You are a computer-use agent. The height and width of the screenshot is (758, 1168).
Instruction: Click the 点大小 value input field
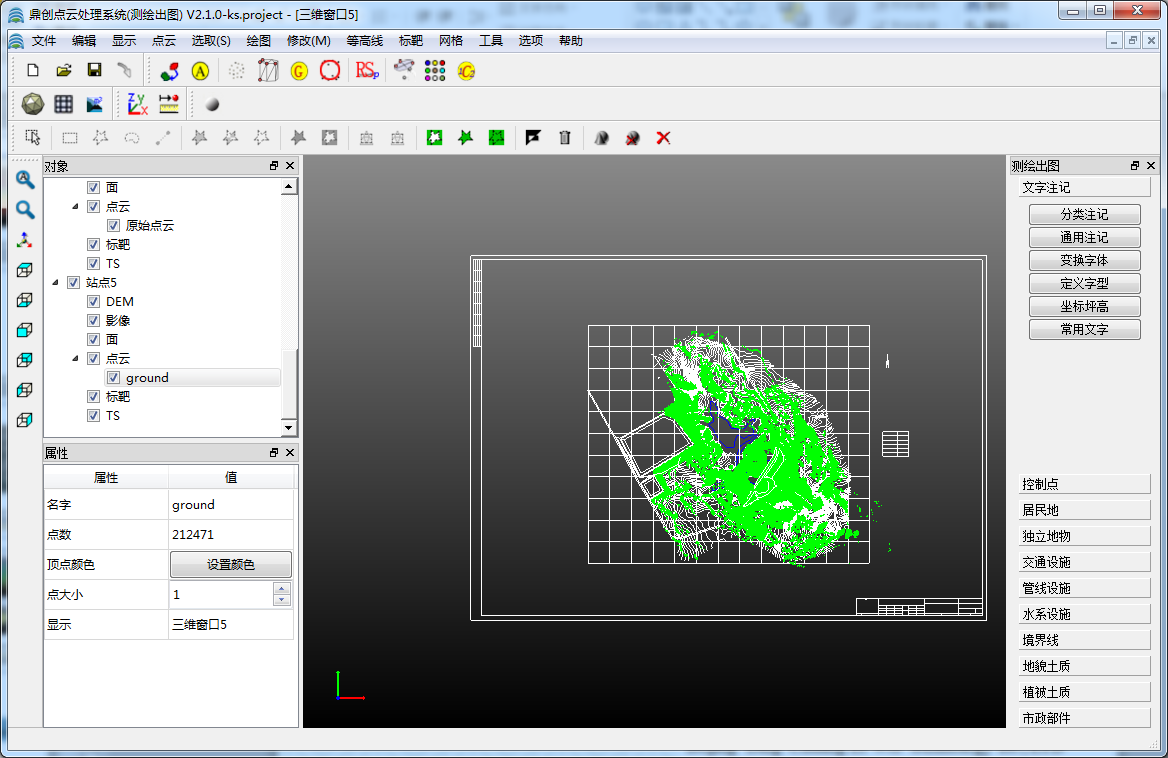[220, 595]
